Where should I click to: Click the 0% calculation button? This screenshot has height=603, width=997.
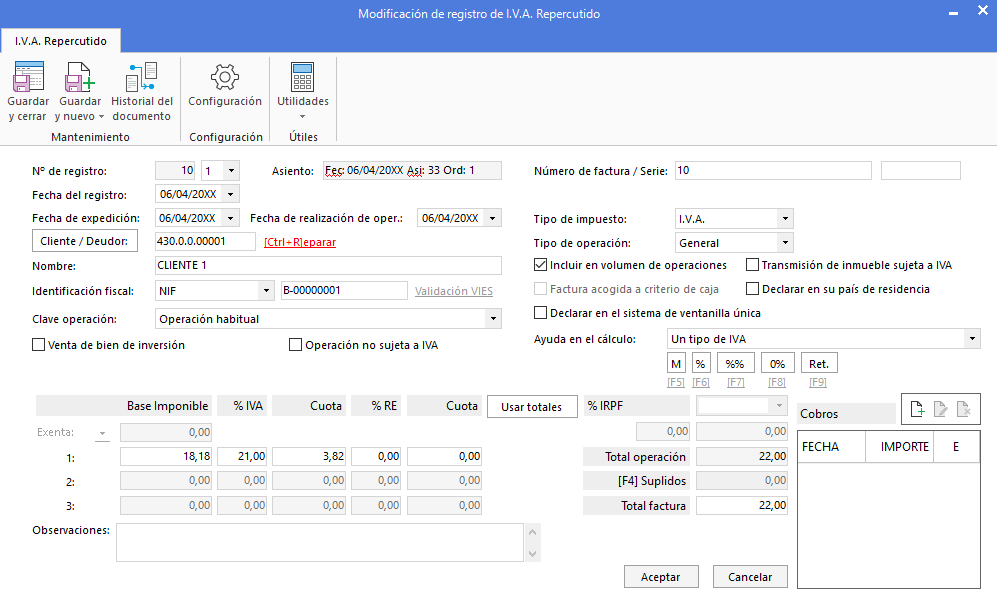(777, 364)
